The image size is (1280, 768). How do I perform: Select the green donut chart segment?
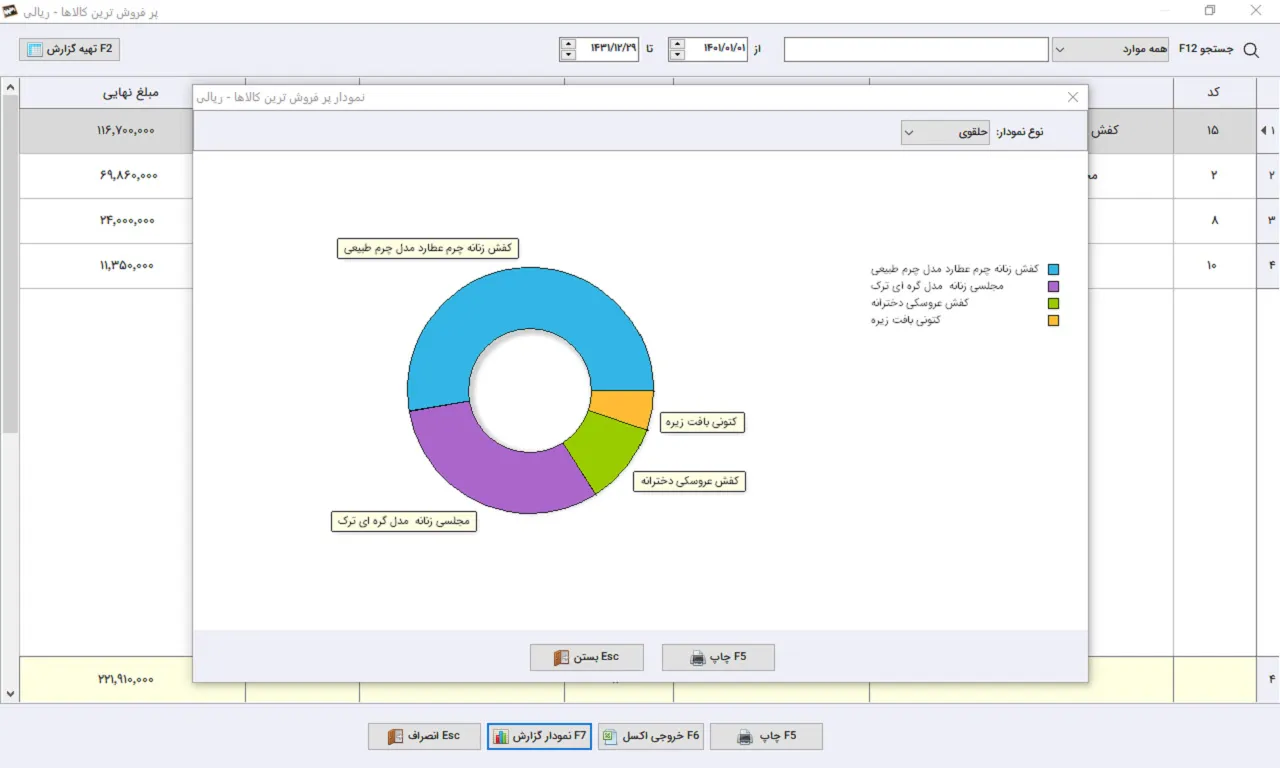click(x=604, y=448)
